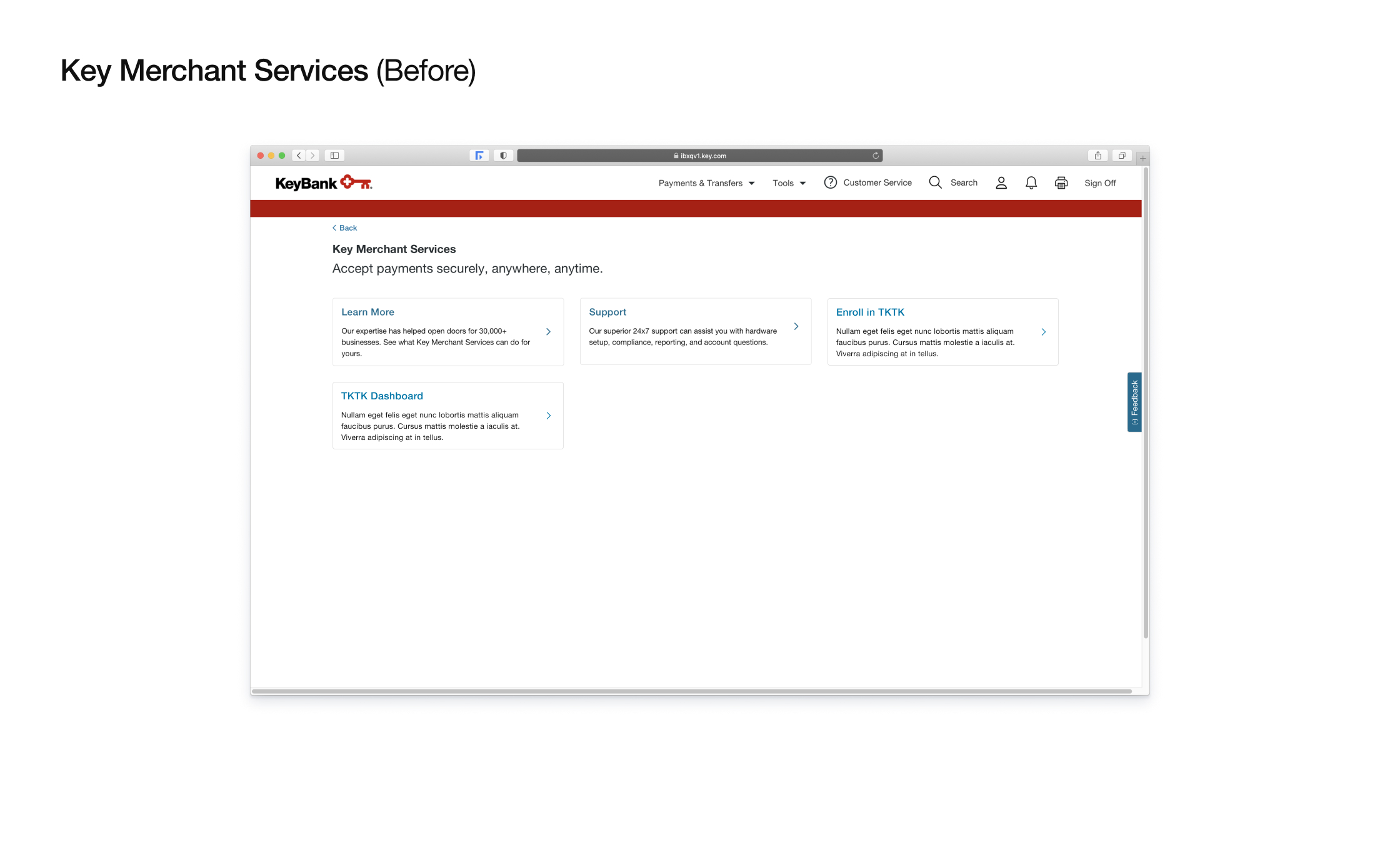Go Back to previous page

tap(344, 228)
